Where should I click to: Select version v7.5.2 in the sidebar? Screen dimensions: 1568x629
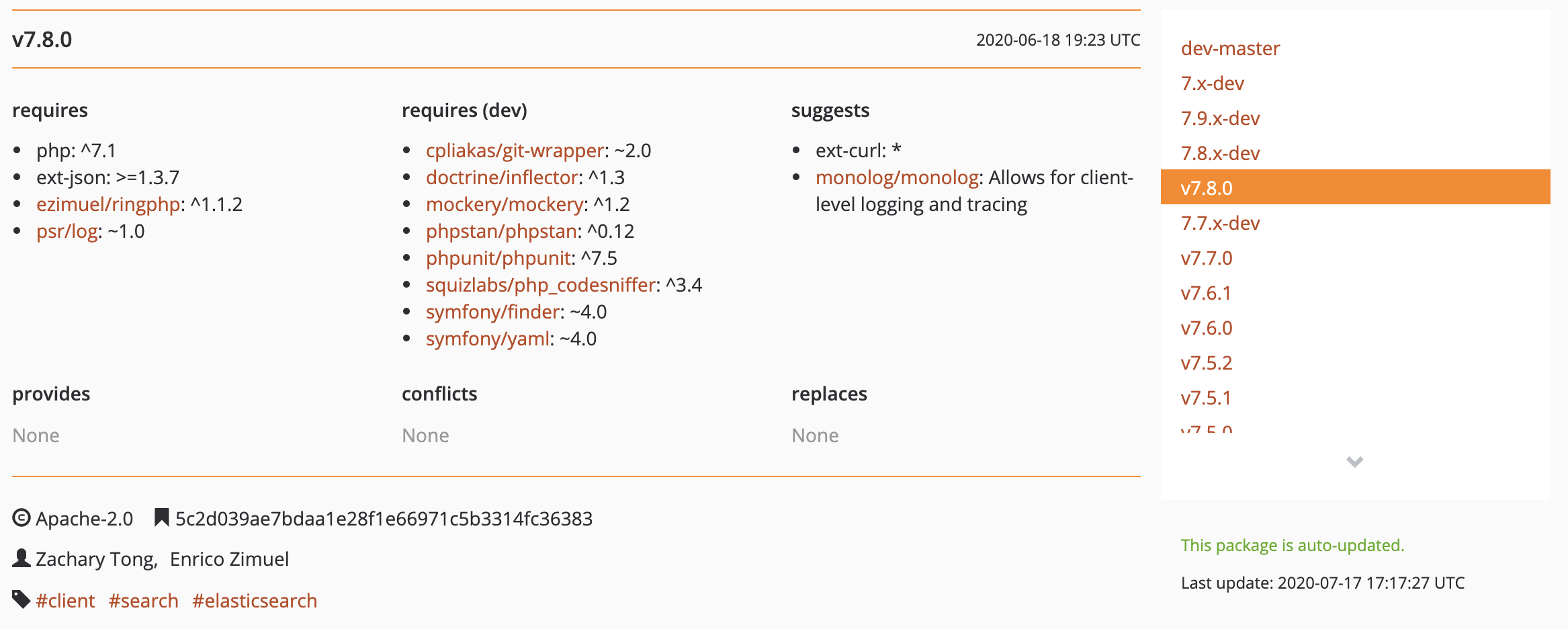[x=1207, y=362]
